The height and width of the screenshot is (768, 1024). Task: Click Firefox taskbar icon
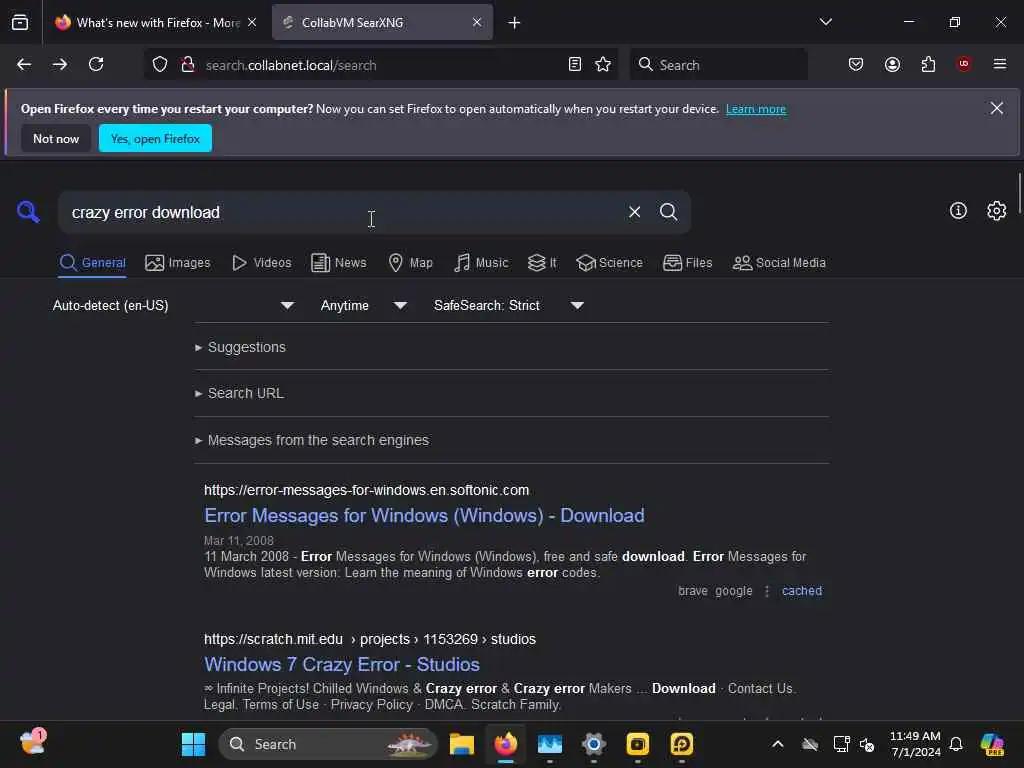(505, 744)
